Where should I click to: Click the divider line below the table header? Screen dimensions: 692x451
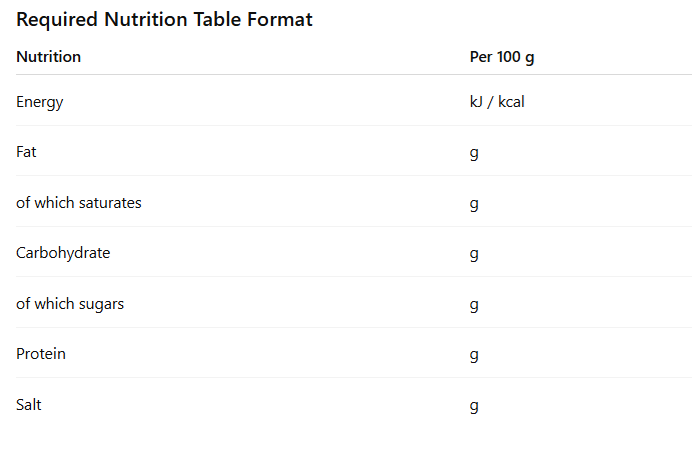coord(346,75)
